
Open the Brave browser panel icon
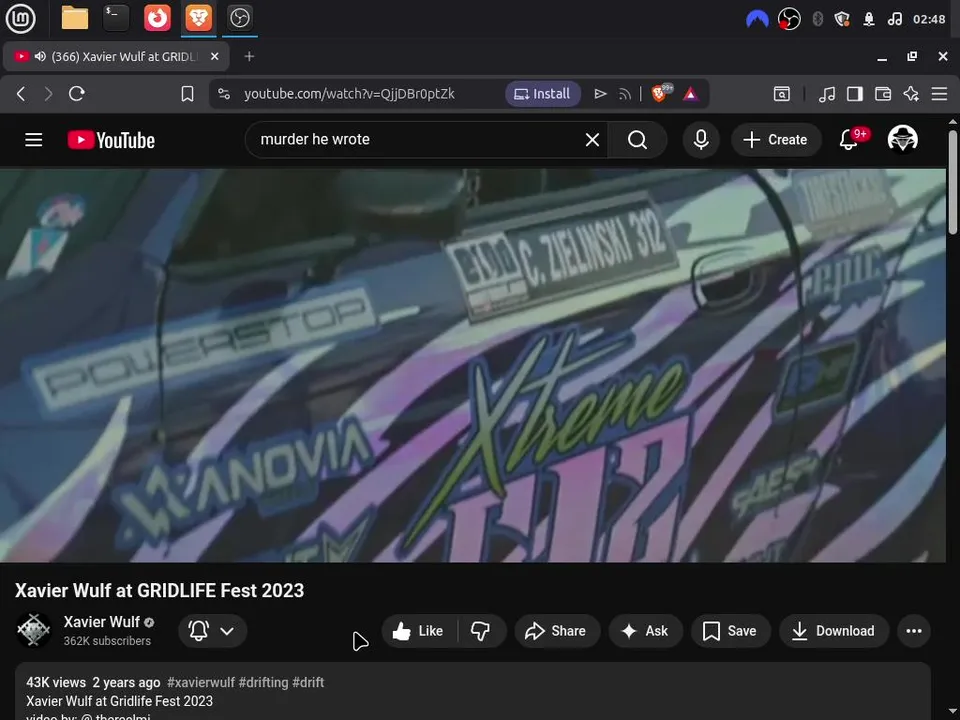(198, 18)
